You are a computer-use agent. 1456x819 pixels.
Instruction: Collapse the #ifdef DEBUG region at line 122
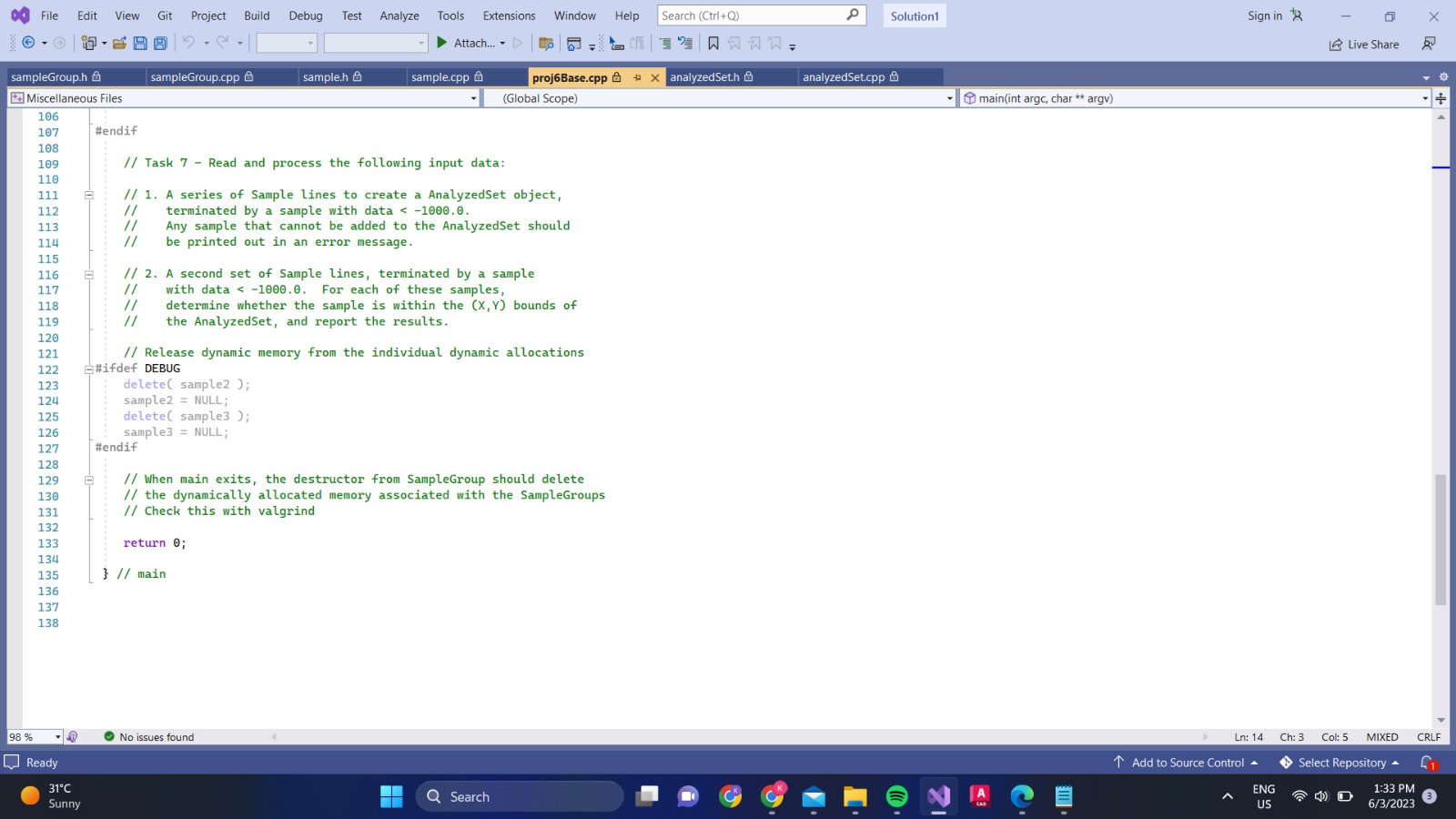point(89,369)
